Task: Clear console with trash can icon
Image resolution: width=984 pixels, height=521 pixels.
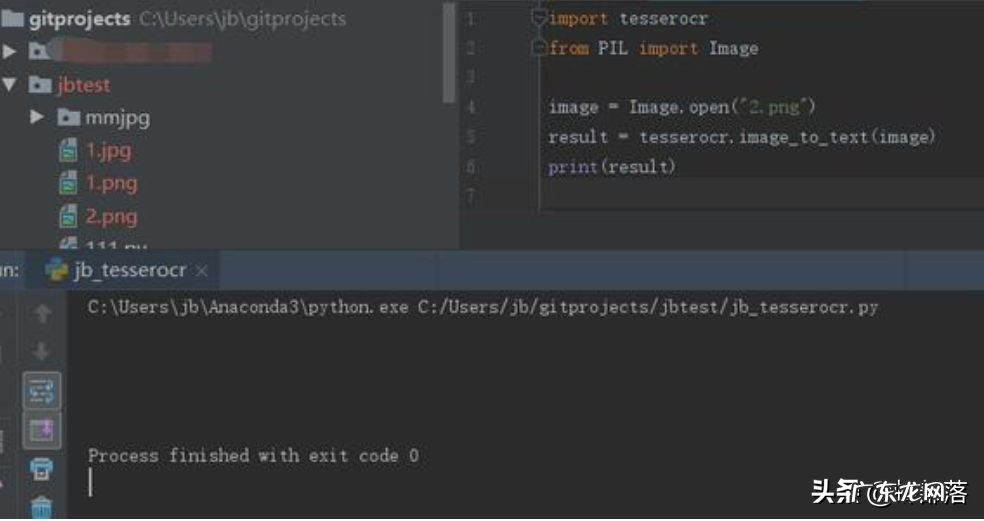Action: [42, 506]
